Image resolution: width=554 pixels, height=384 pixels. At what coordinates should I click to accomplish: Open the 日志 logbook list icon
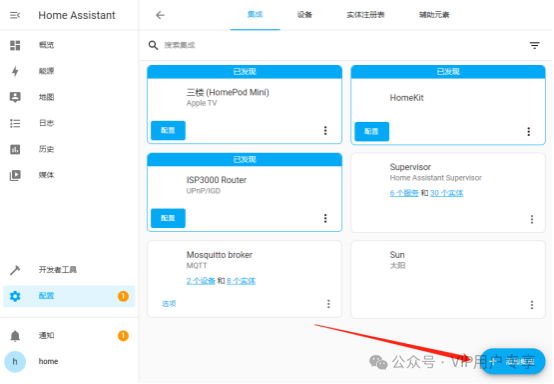click(15, 123)
